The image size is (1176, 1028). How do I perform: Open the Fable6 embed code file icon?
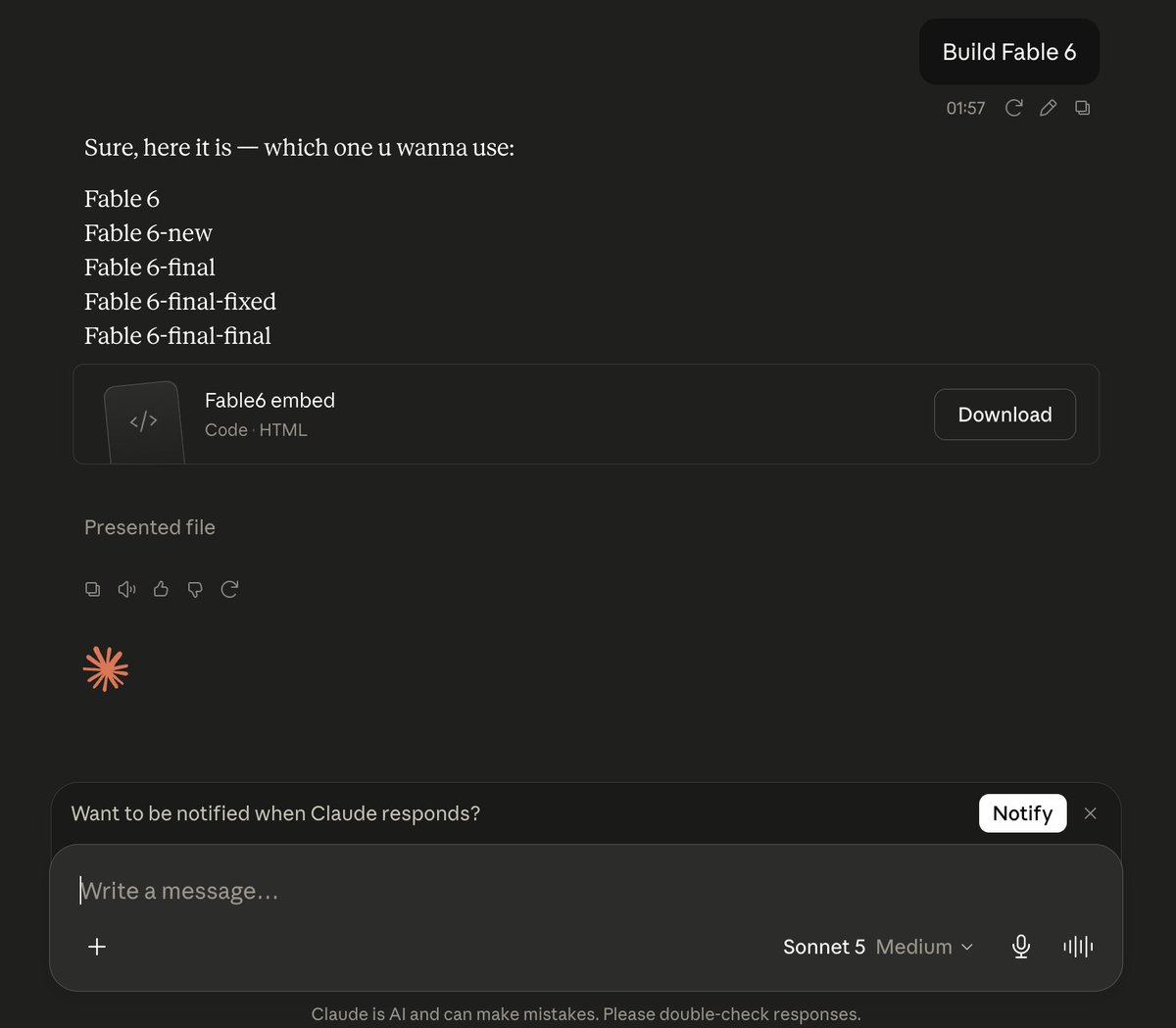click(x=144, y=421)
